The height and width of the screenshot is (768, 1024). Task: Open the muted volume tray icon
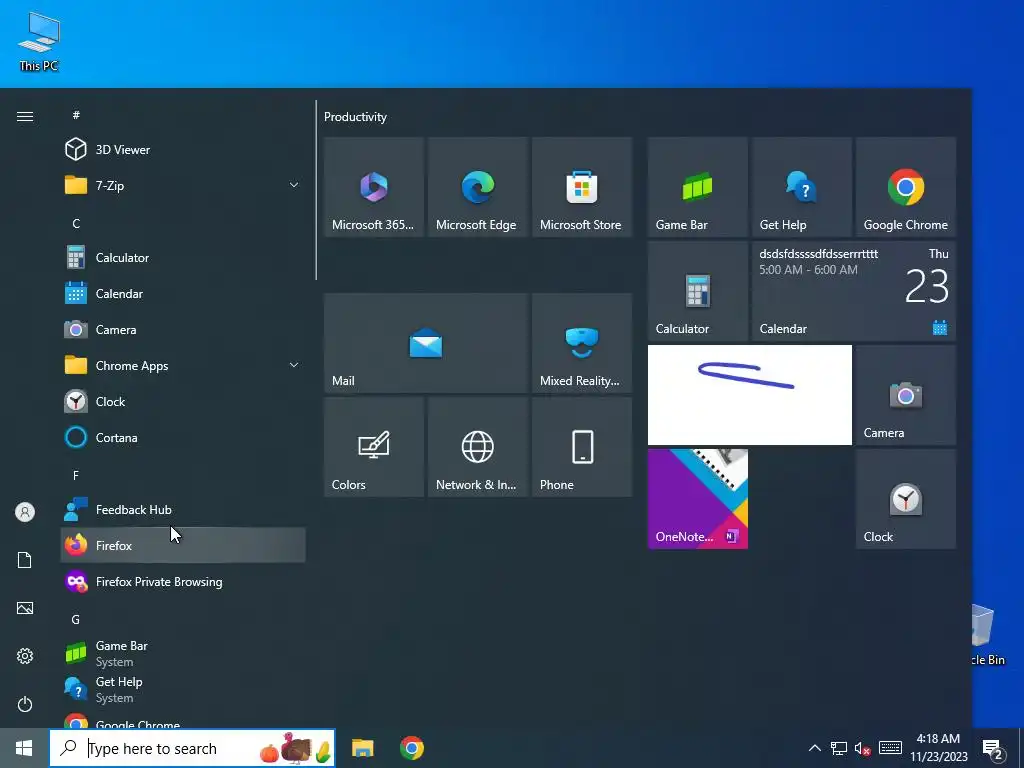(x=863, y=748)
